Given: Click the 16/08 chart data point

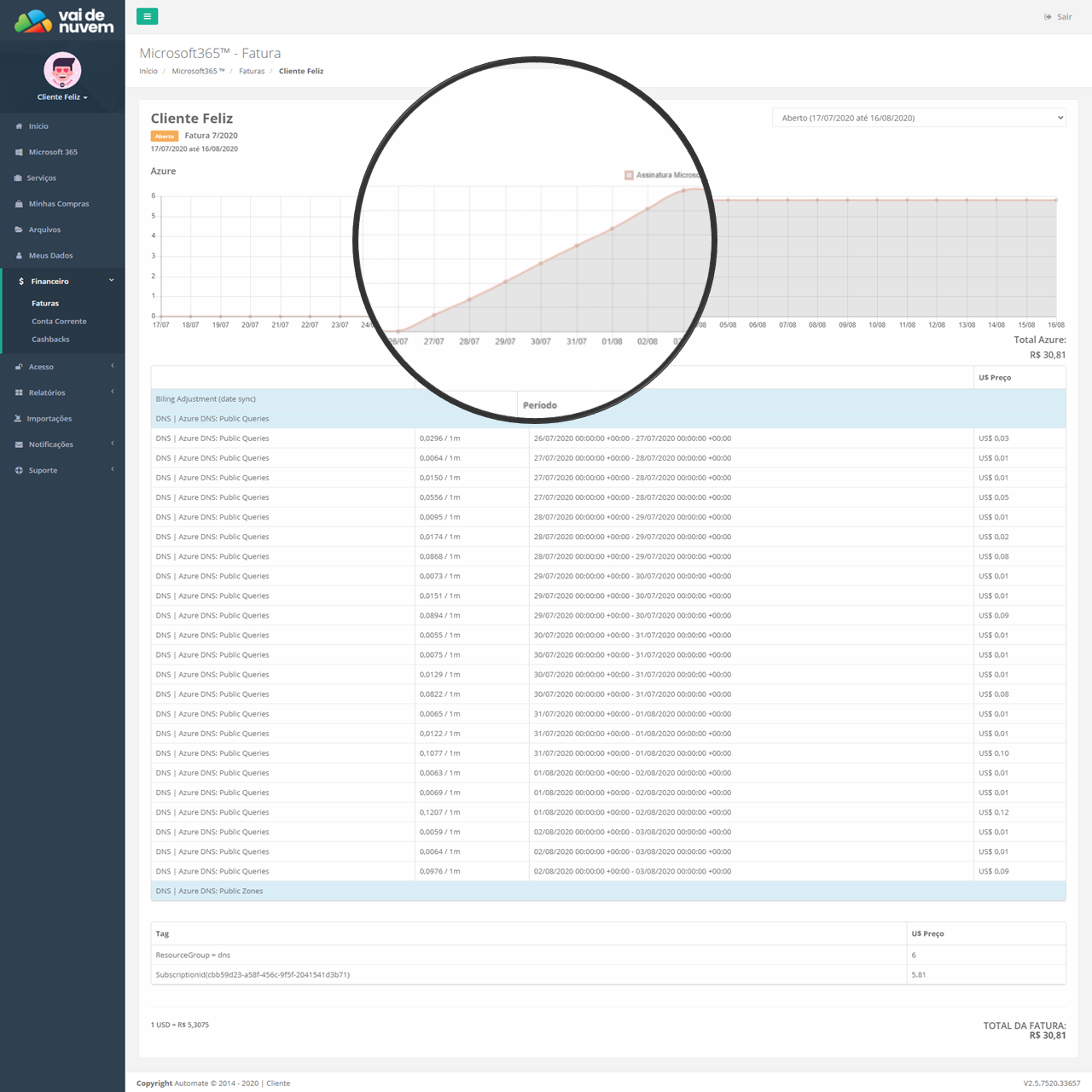Looking at the screenshot, I should coord(1056,200).
